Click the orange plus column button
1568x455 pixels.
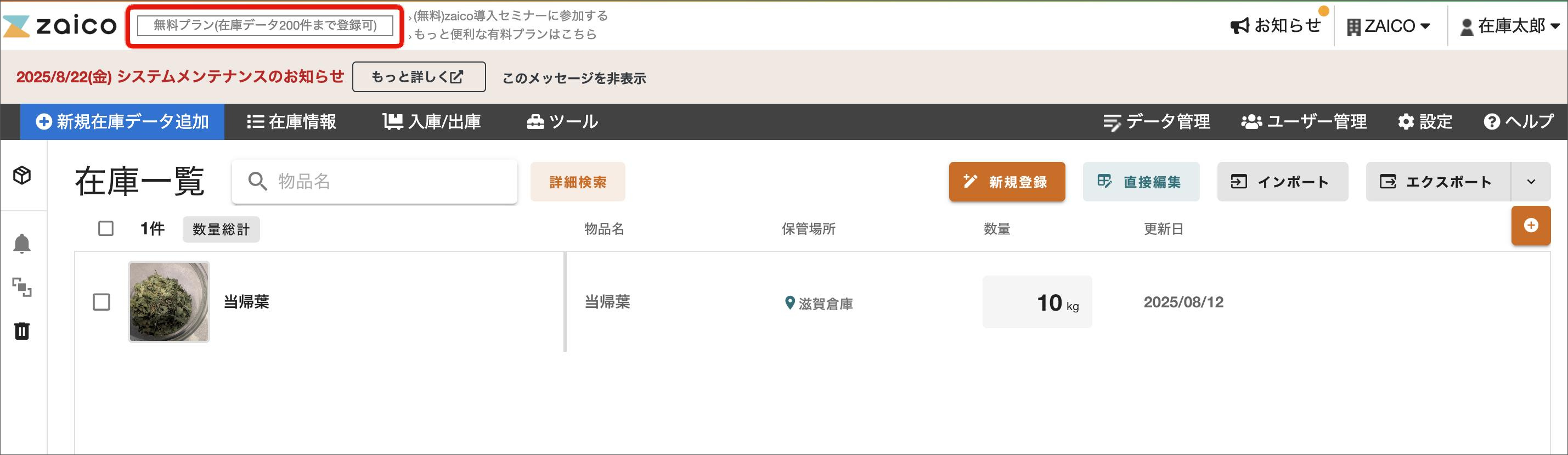click(1530, 226)
